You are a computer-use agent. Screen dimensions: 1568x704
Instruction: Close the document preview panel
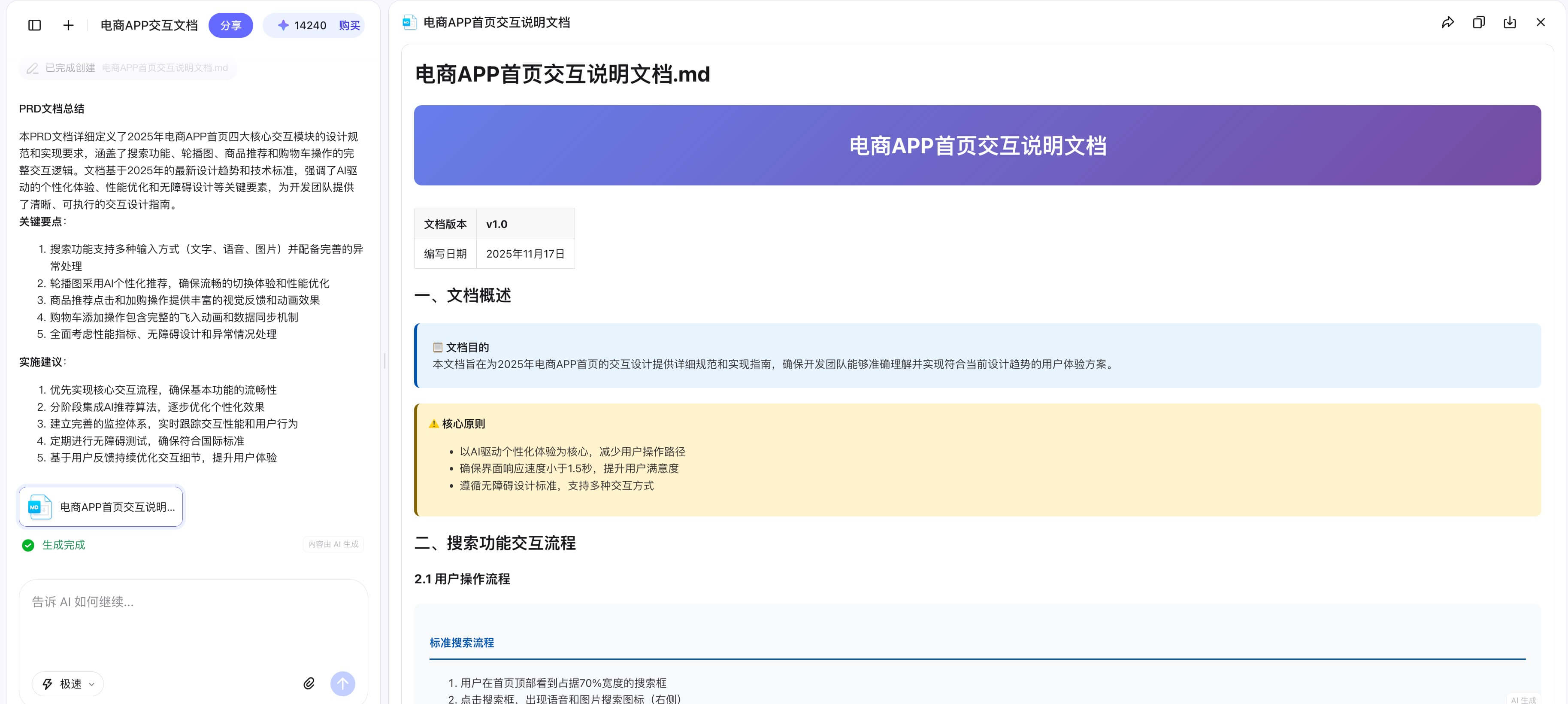(x=1541, y=22)
